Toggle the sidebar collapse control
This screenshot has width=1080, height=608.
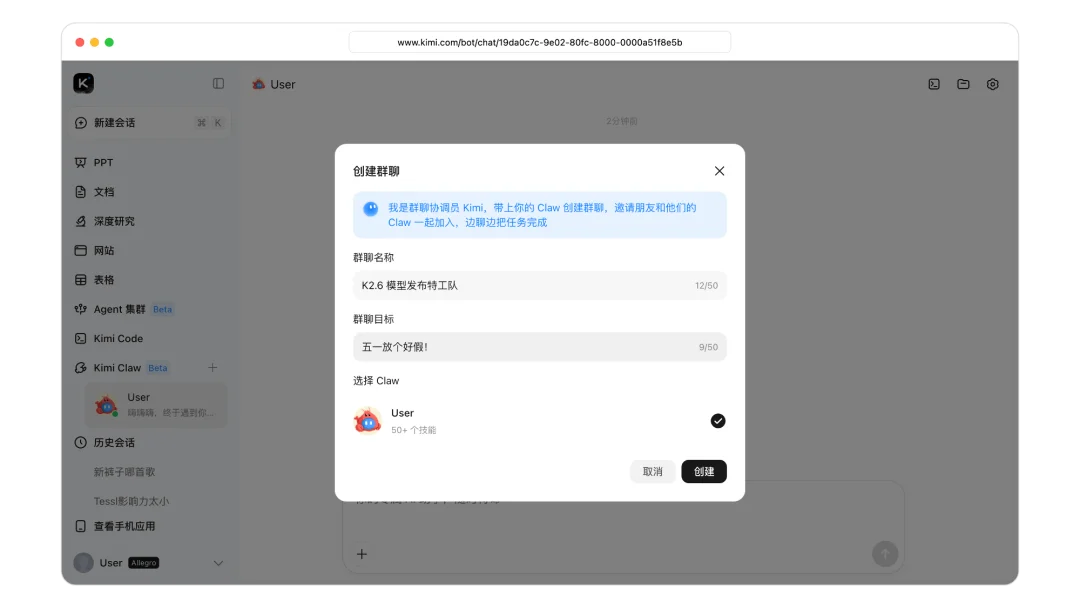[x=218, y=84]
